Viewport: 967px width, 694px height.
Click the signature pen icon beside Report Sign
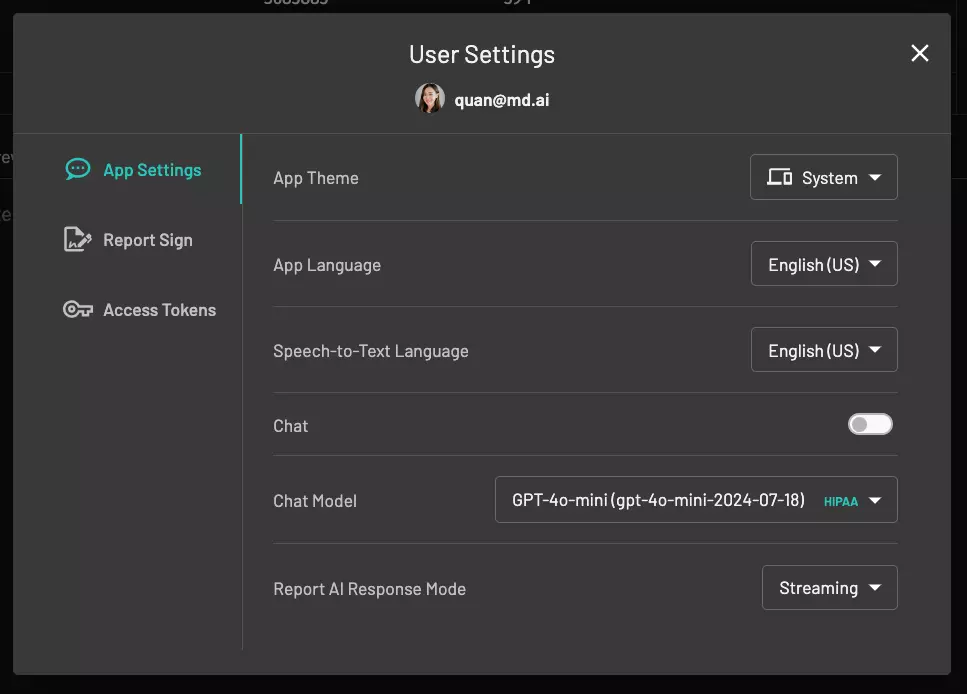coord(77,239)
